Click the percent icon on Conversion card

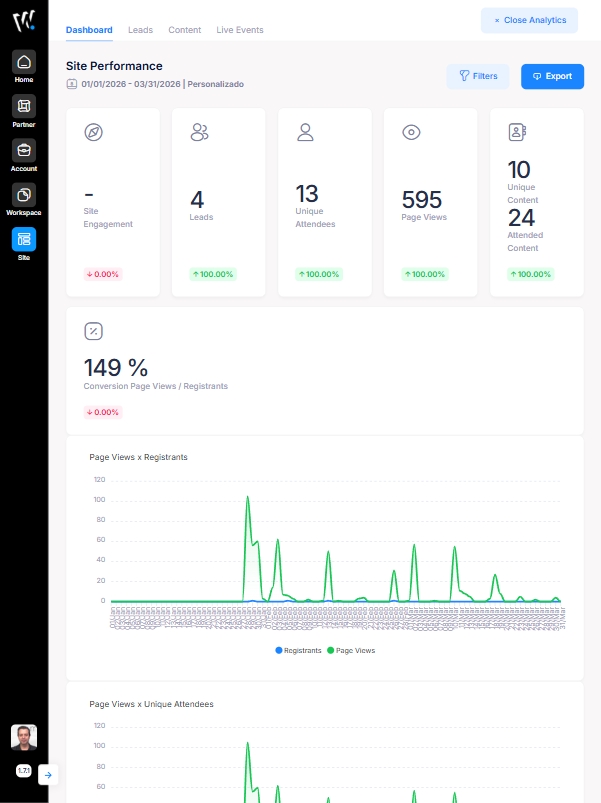pyautogui.click(x=94, y=331)
